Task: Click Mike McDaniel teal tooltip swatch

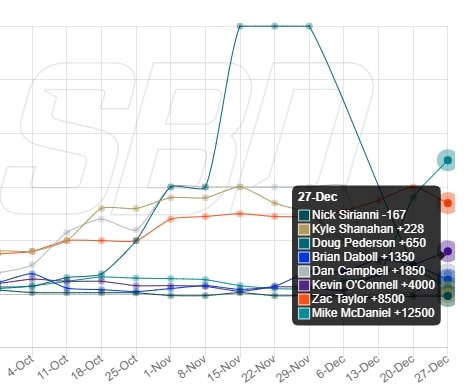Action: pyautogui.click(x=304, y=313)
